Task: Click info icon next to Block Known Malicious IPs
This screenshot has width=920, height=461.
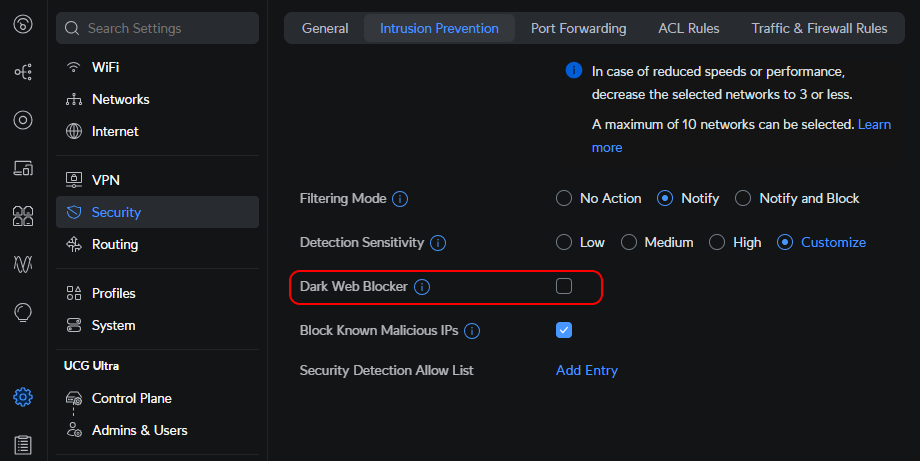Action: tap(472, 331)
